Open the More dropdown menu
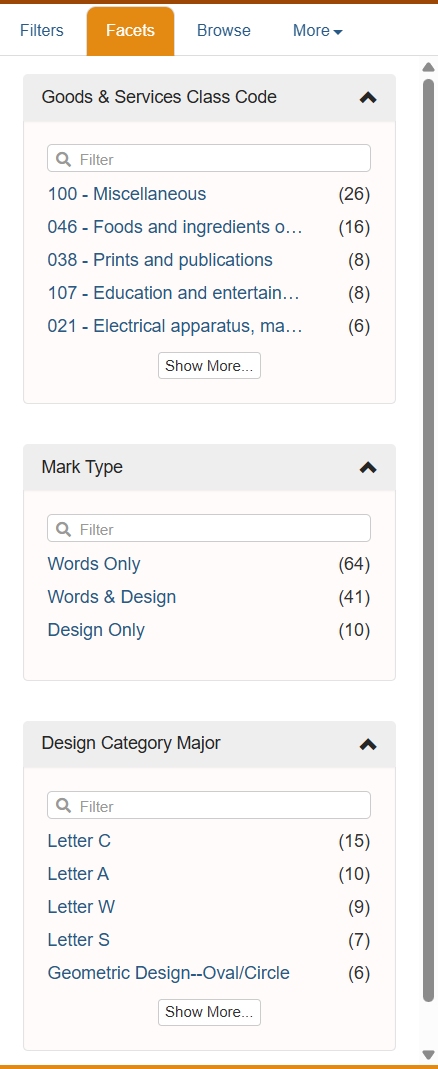The image size is (438, 1069). coord(317,31)
